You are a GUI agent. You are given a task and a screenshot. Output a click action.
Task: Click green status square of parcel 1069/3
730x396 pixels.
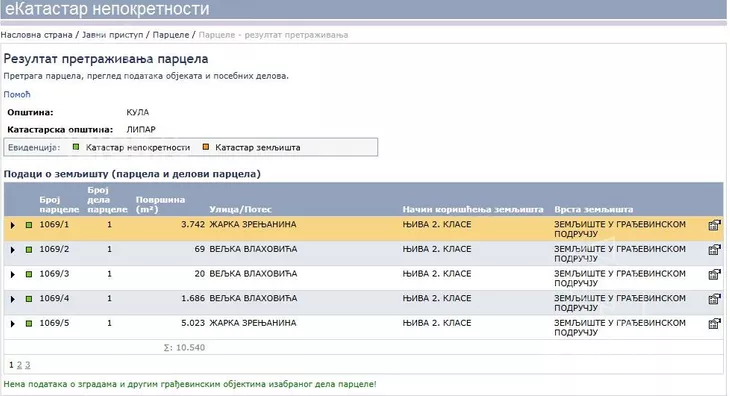[x=29, y=275]
